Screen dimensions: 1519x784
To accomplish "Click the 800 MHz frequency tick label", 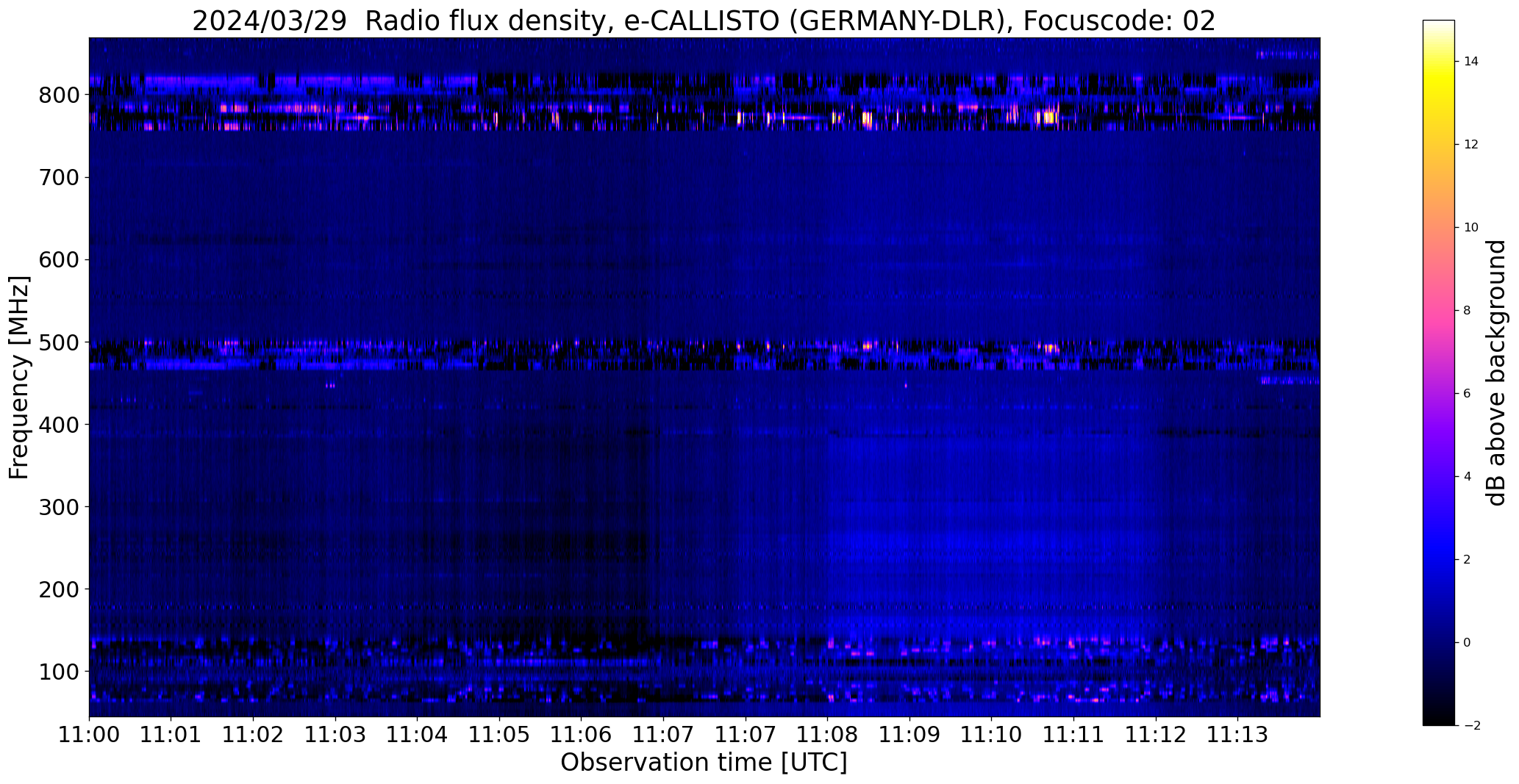I will 59,96.
